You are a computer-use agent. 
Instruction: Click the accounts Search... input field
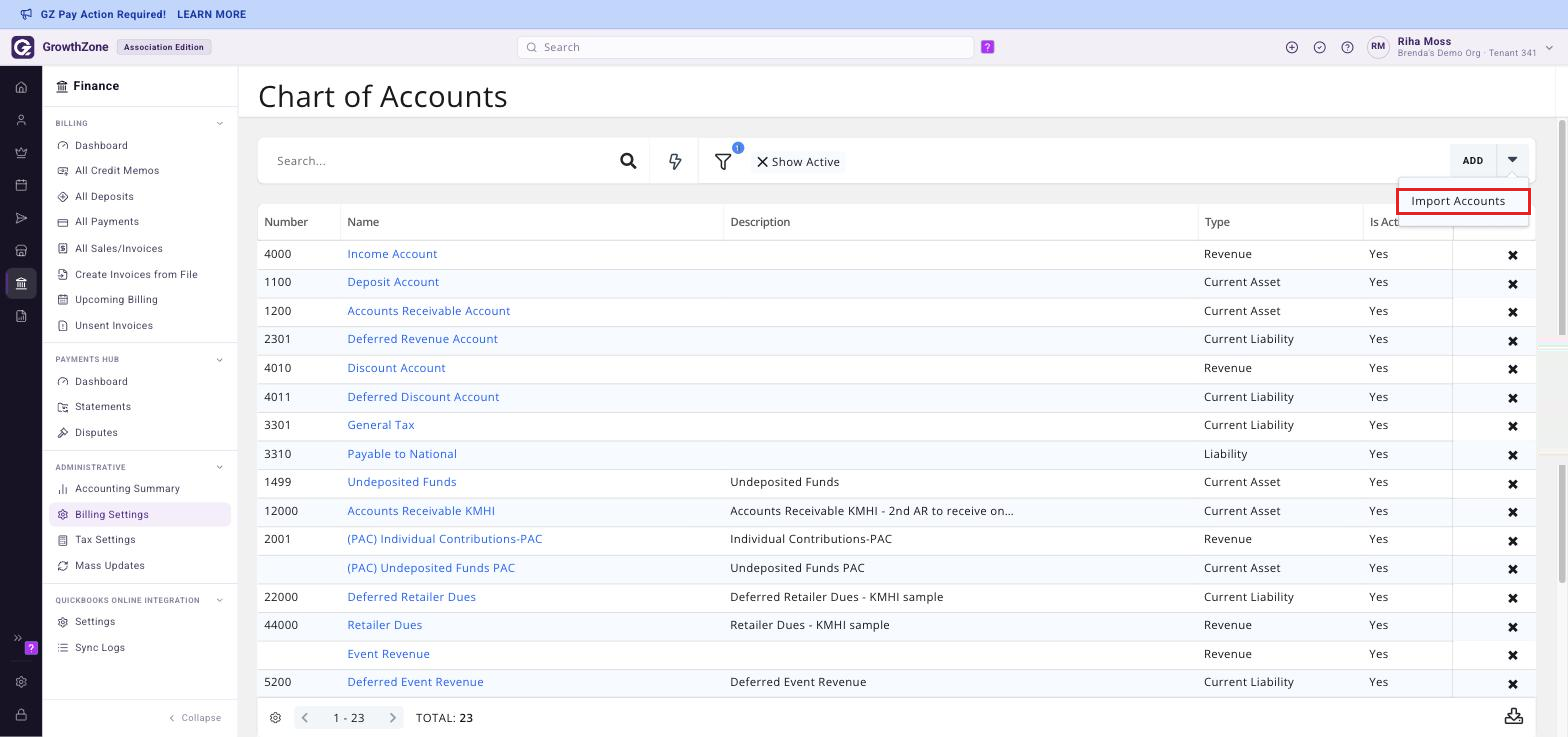click(x=440, y=161)
